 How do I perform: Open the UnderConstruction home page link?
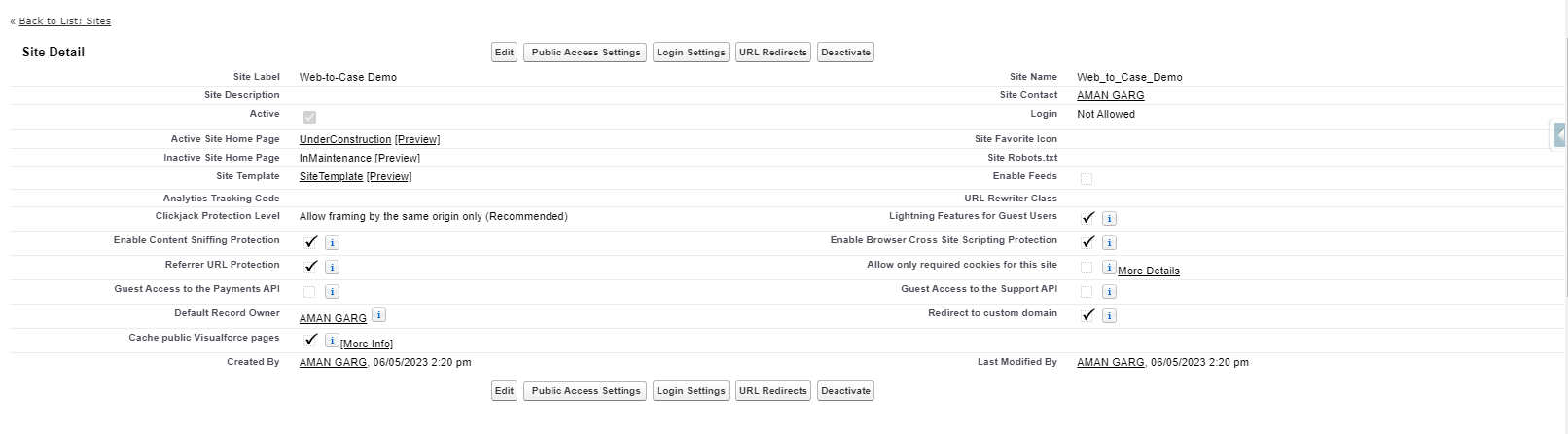[345, 140]
